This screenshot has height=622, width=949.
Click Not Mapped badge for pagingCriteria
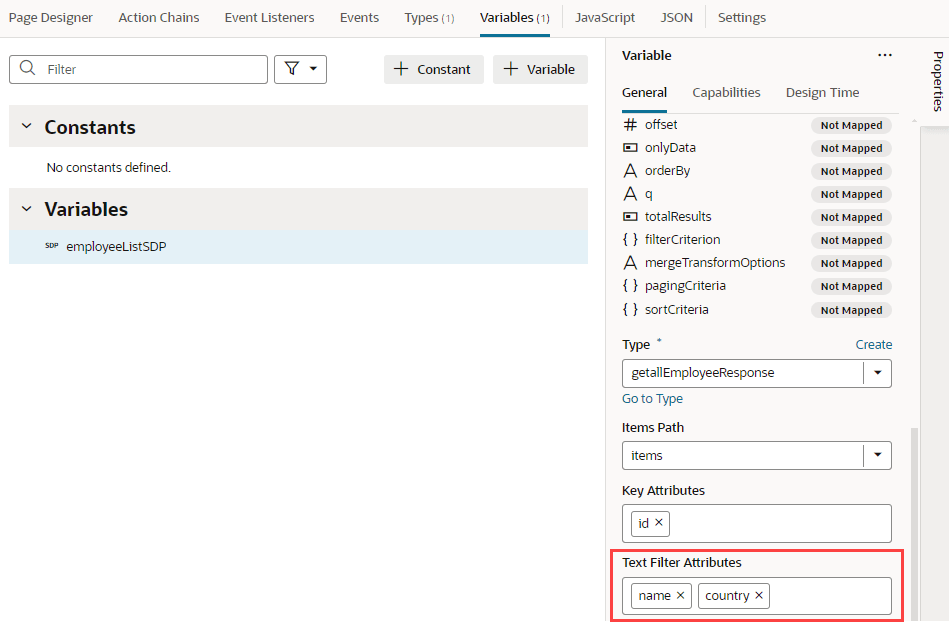(851, 286)
